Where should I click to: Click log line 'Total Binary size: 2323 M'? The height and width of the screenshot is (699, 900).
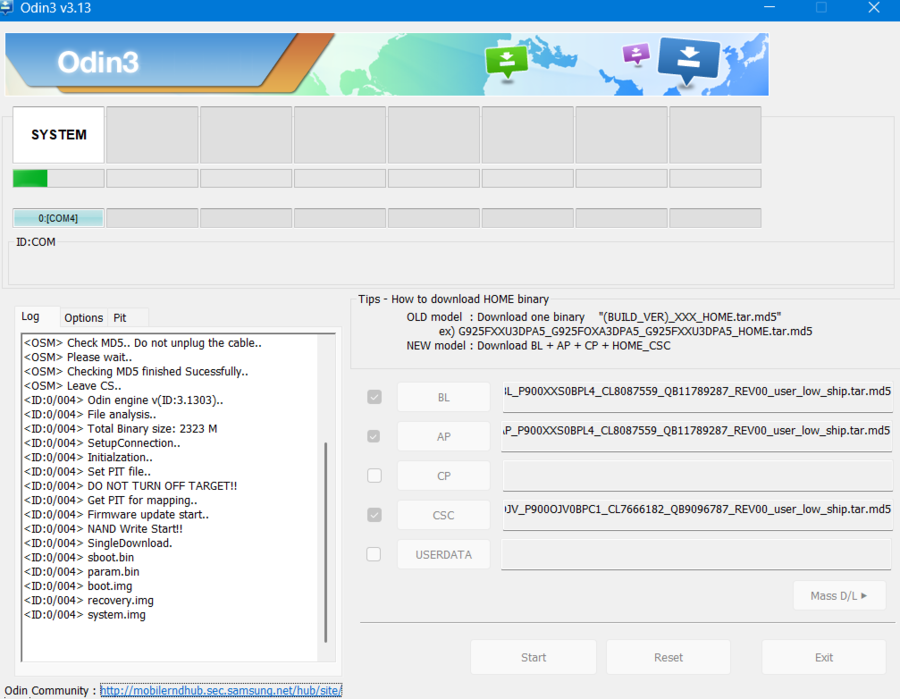click(121, 429)
